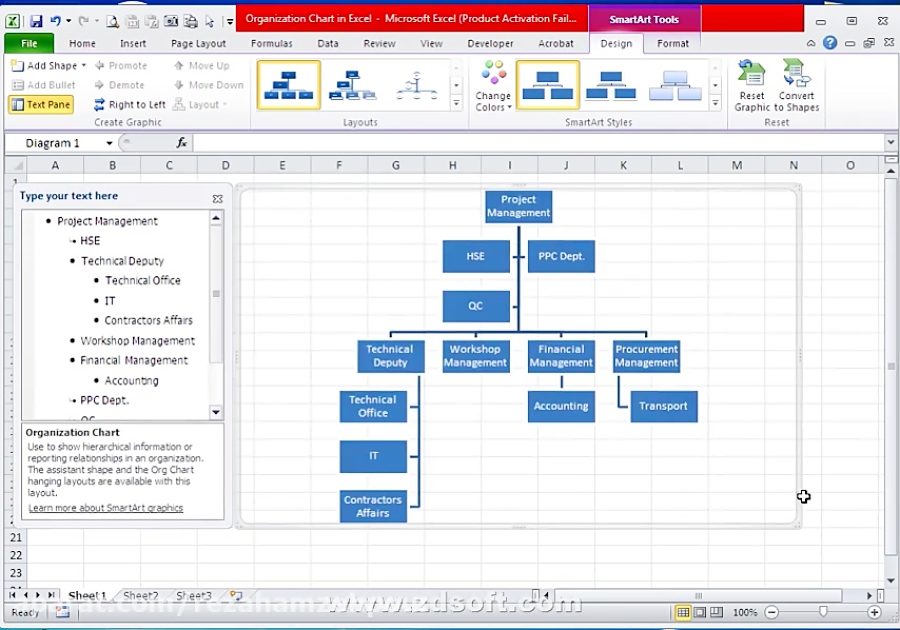This screenshot has width=900, height=630.
Task: Click the Page Break Preview status bar icon
Action: coord(716,613)
